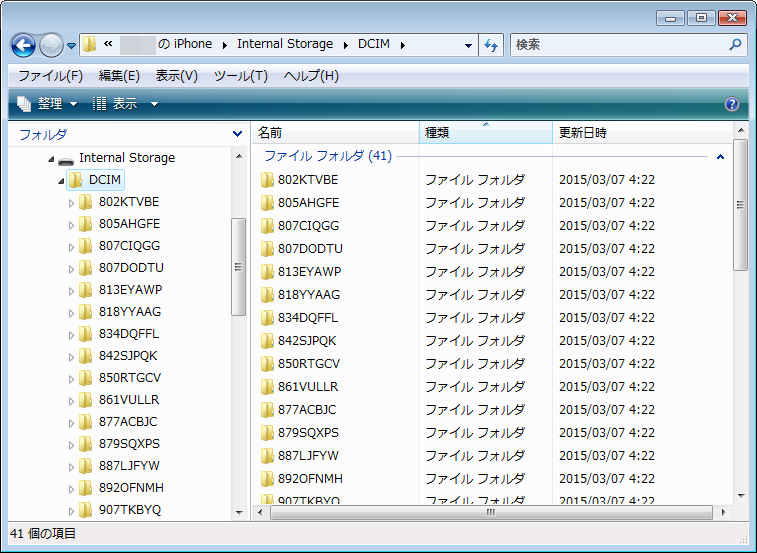757x553 pixels.
Task: Click the 整理 toolbar button
Action: 47,104
